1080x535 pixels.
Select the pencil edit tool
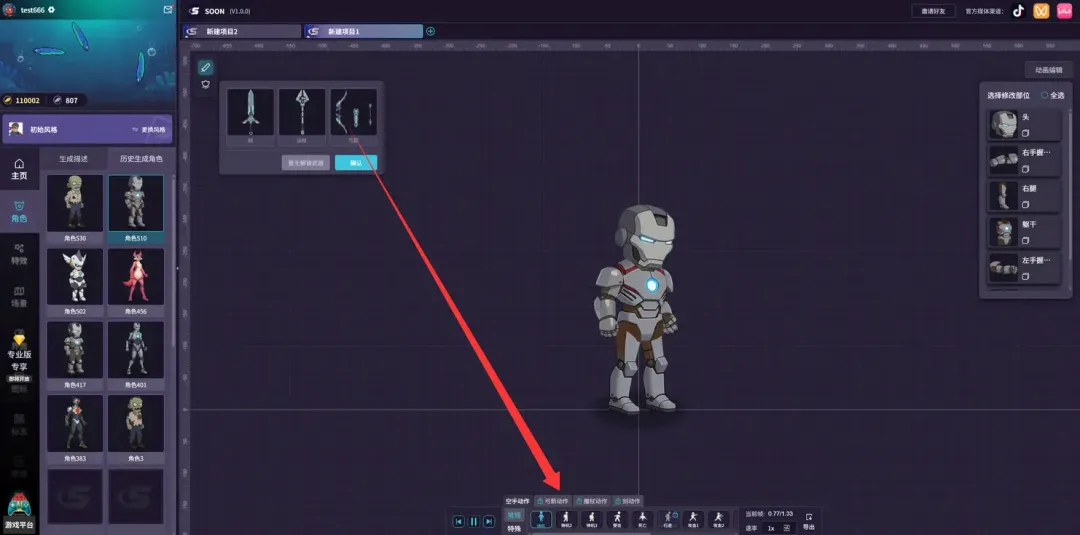click(205, 67)
